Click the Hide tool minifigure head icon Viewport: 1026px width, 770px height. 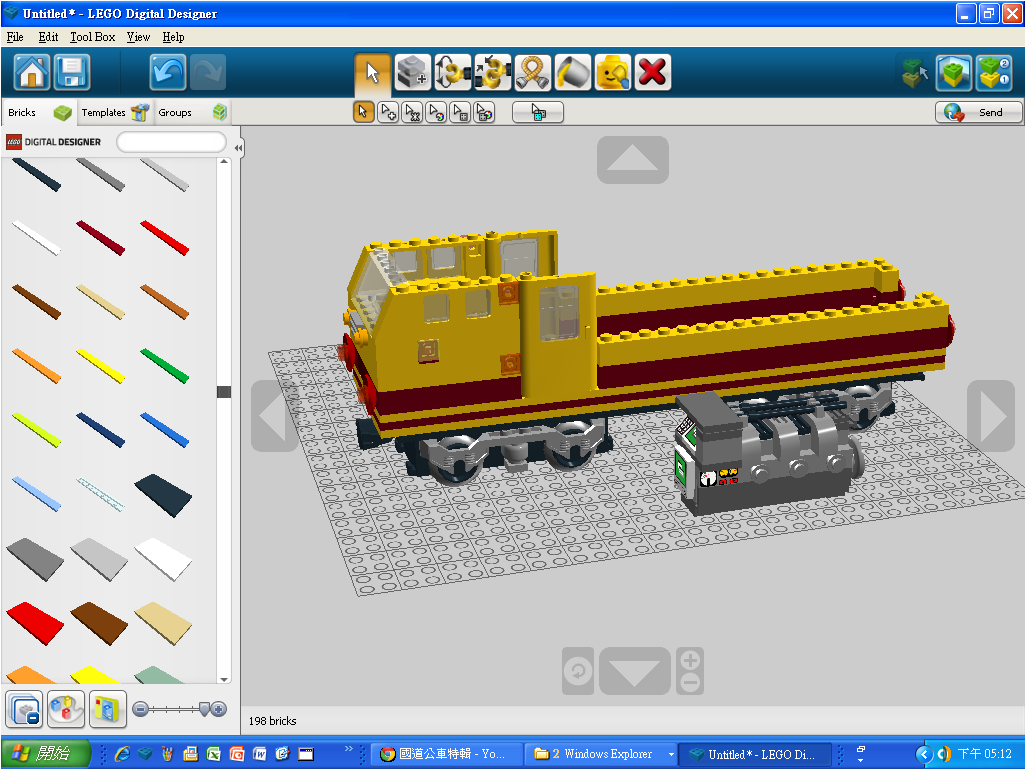(612, 72)
